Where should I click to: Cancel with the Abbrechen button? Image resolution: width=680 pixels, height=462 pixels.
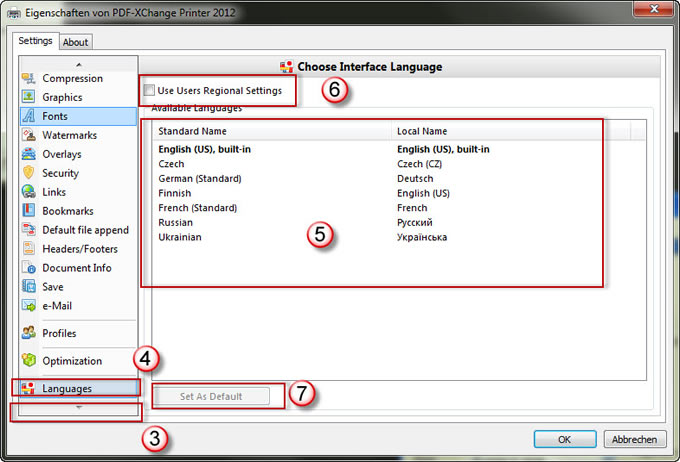coord(634,439)
